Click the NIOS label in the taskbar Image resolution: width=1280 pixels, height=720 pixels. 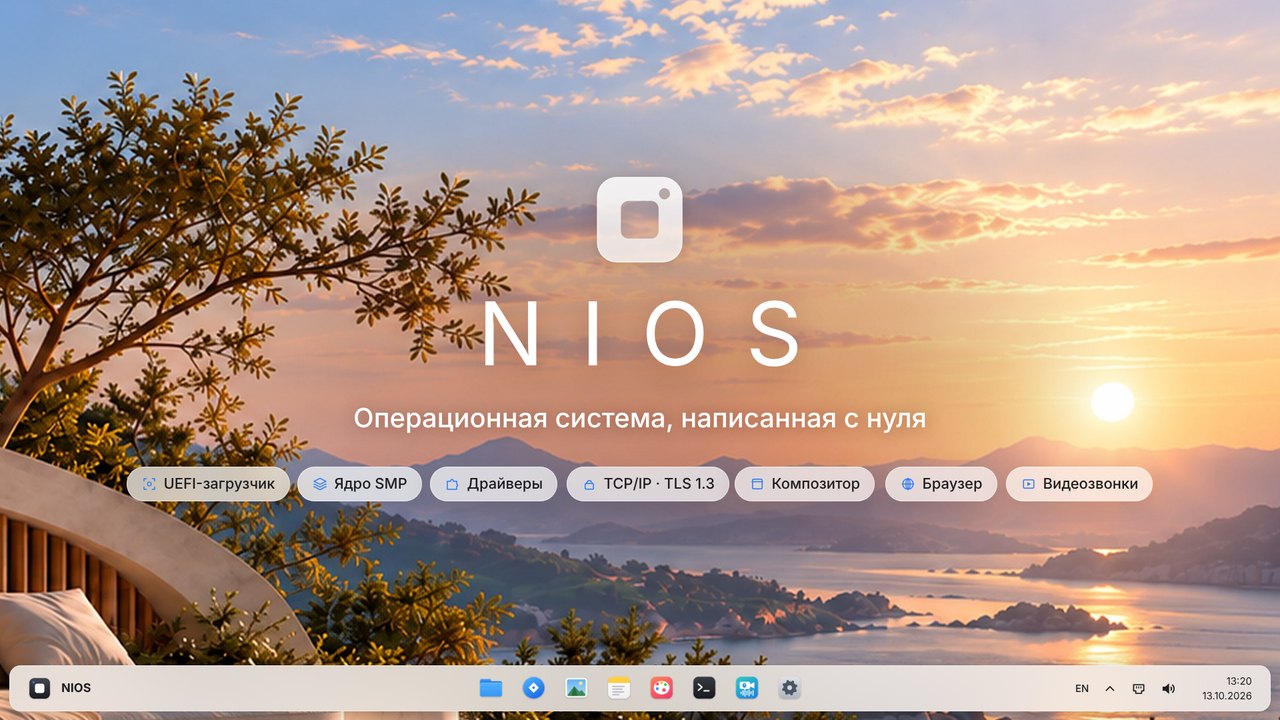(76, 688)
